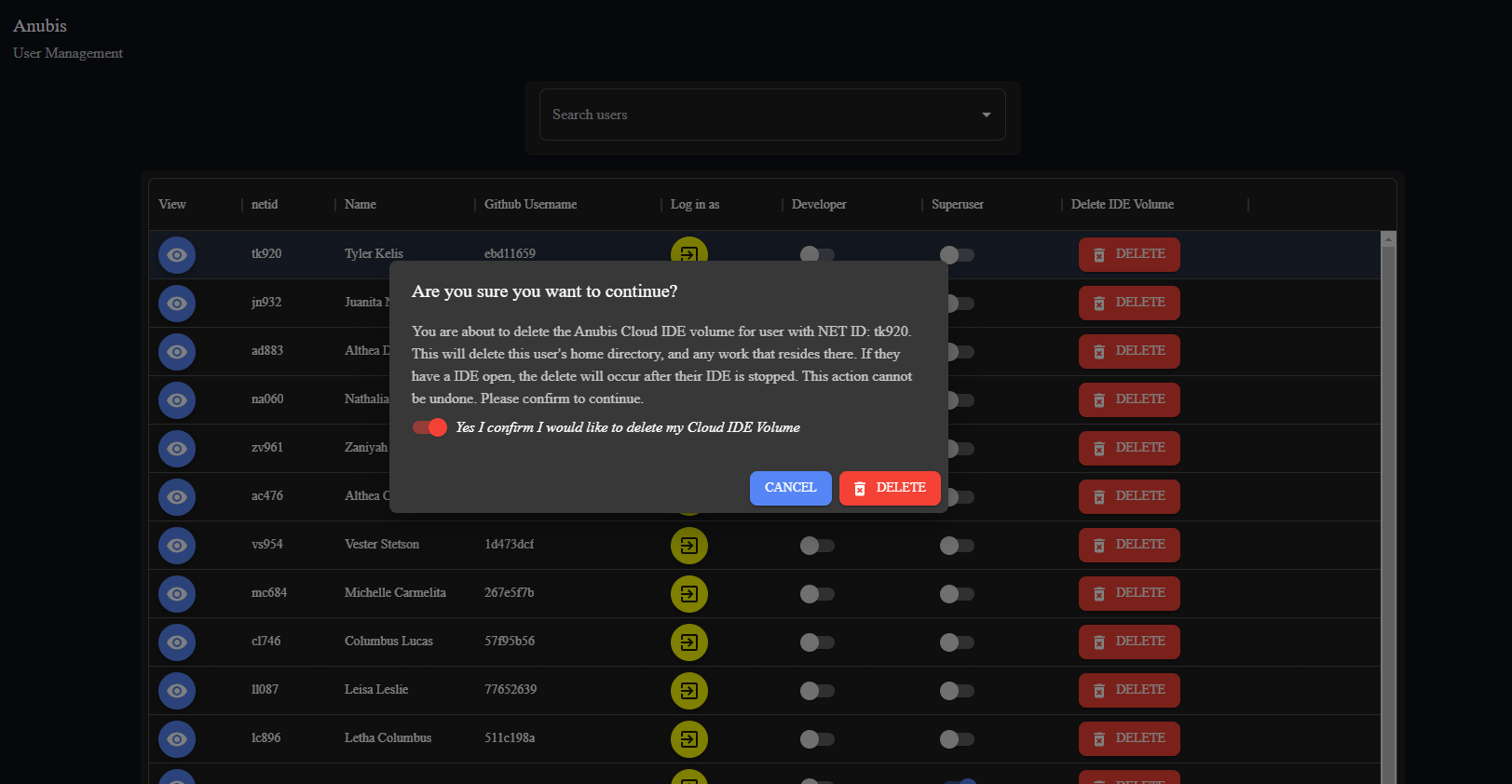This screenshot has height=784, width=1512.
Task: Enable Developer for Columbus Lucas
Action: pos(817,642)
